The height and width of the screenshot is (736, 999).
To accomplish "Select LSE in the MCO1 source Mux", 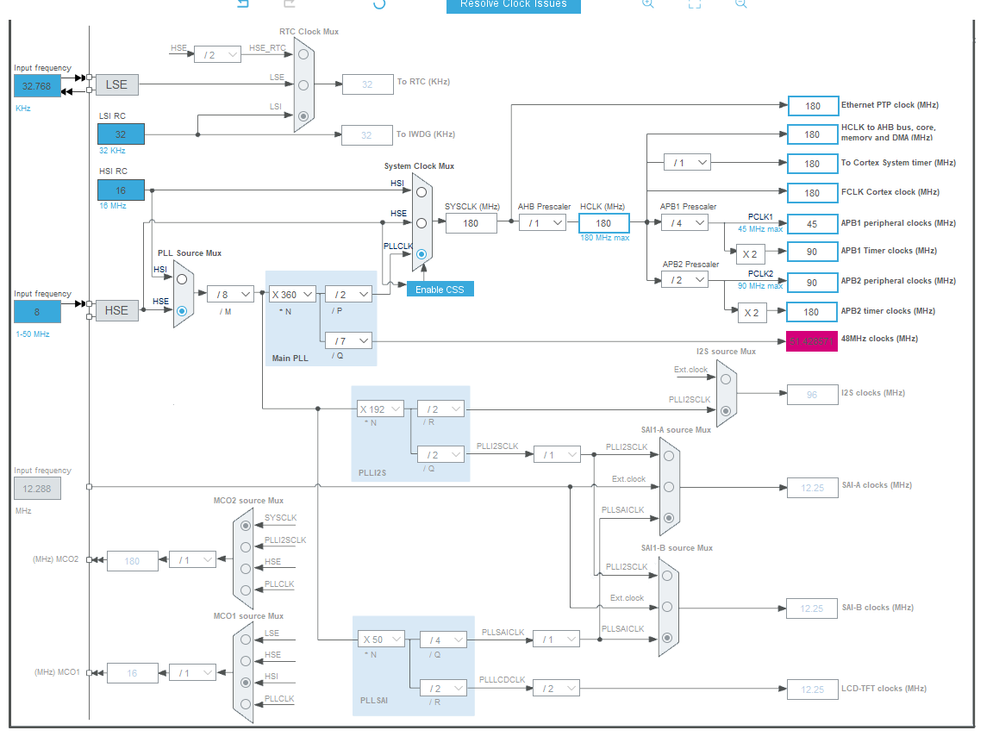I will (x=245, y=639).
